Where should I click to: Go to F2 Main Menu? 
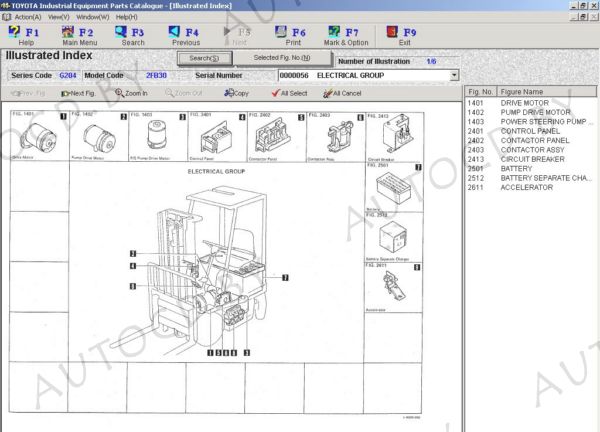pyautogui.click(x=80, y=36)
